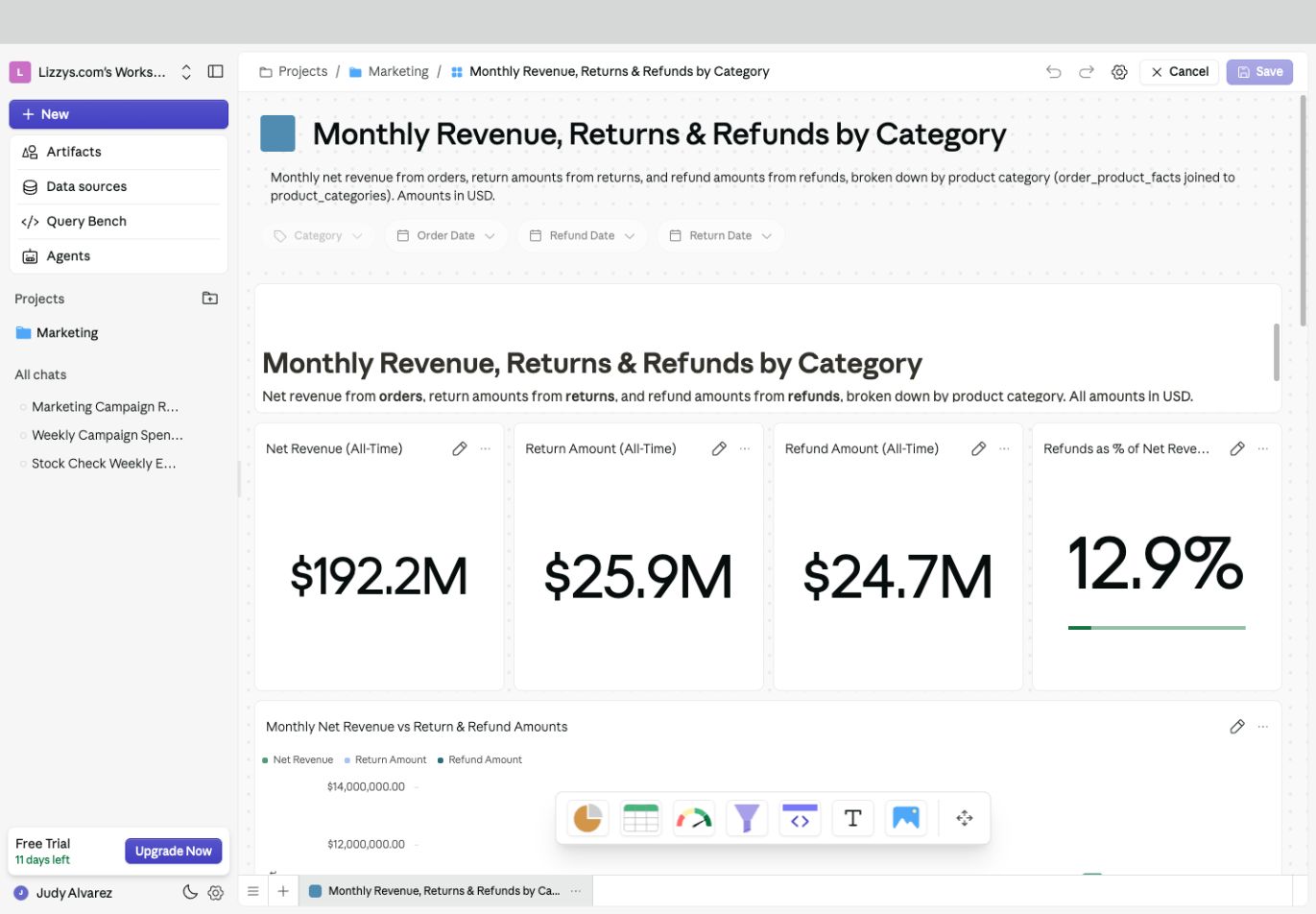The width and height of the screenshot is (1316, 914).
Task: Click the Upgrade Now button
Action: coord(174,851)
